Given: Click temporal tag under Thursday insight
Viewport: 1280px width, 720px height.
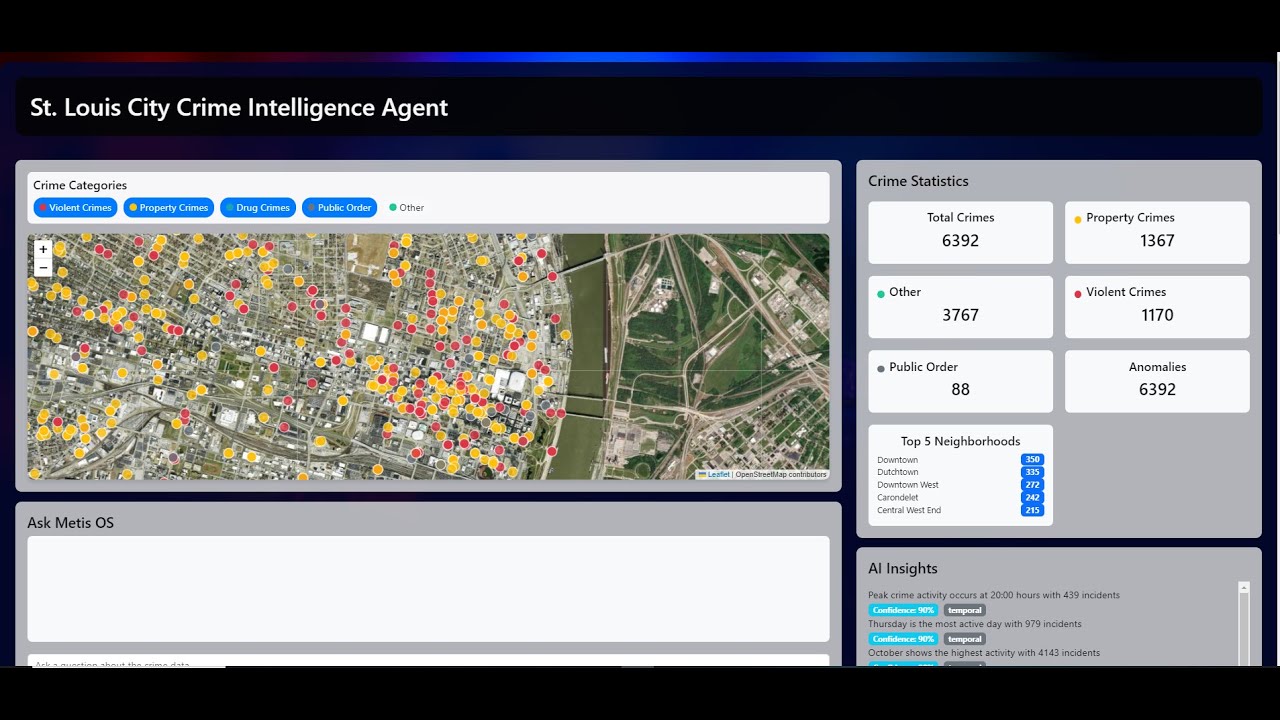Looking at the screenshot, I should (965, 639).
